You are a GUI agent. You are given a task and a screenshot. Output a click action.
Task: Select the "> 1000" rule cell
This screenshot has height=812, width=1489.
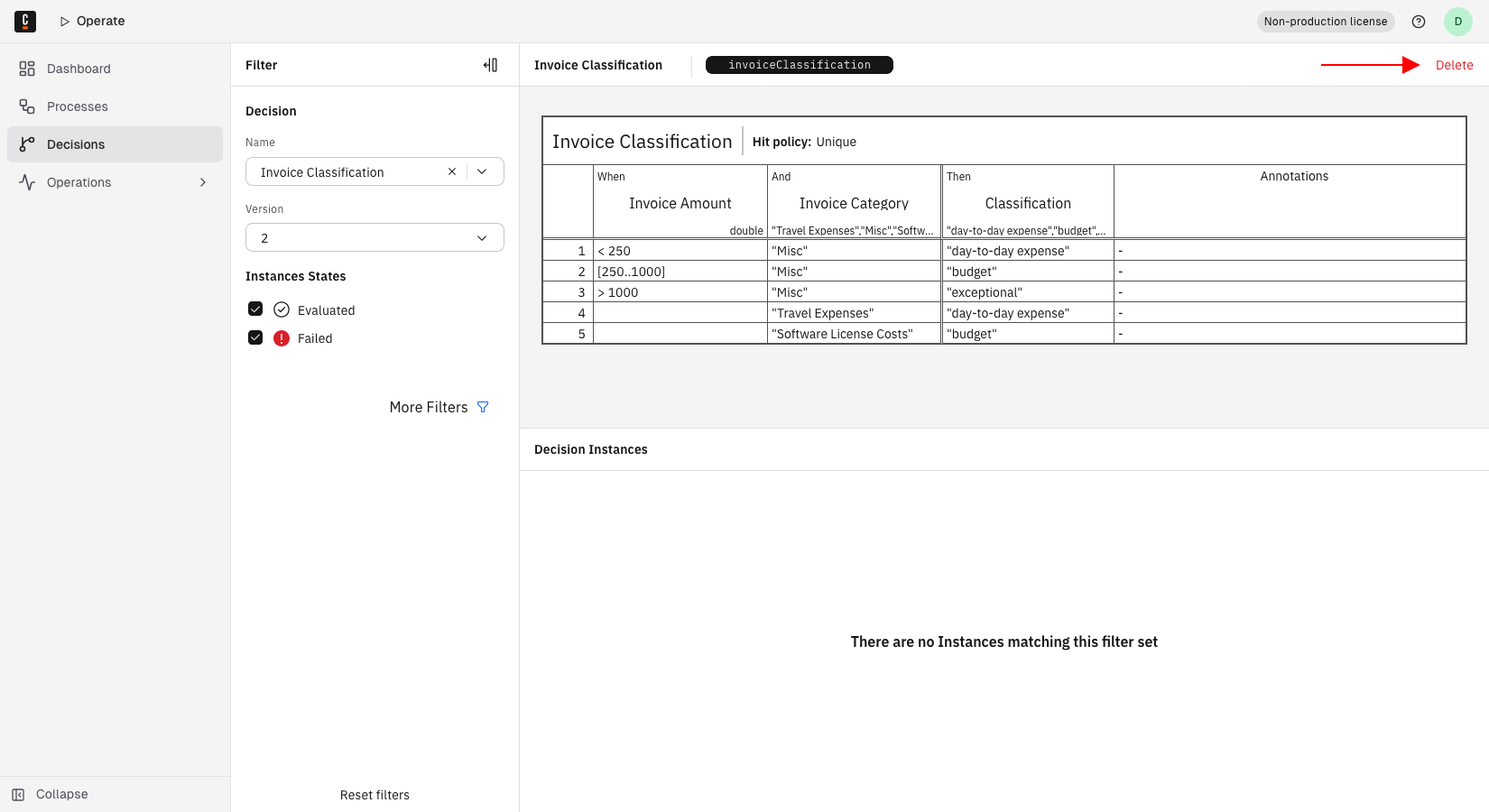click(x=680, y=292)
